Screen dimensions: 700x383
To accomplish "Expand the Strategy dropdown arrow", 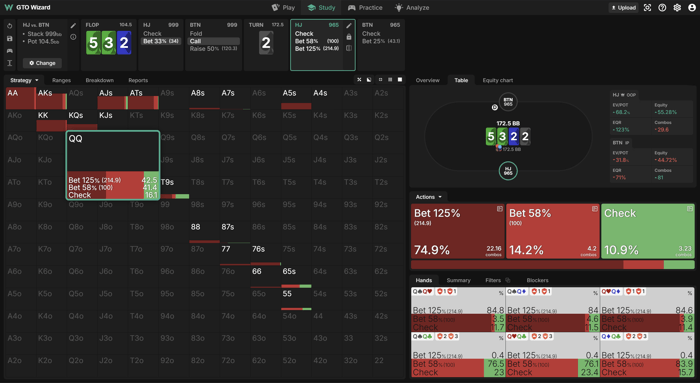I will pos(37,80).
